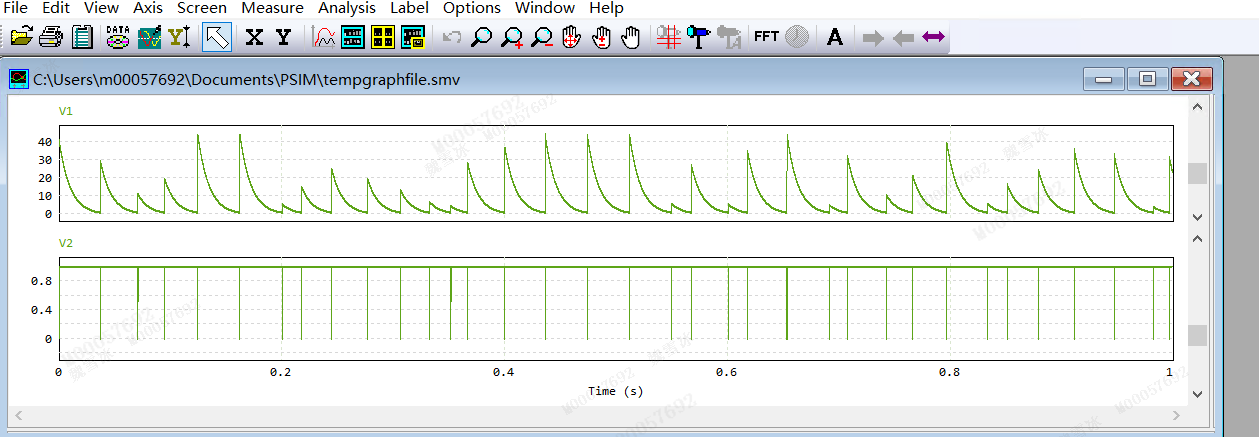Screen dimensions: 1259x437
Task: Click the cyan screen with yellow inset icon
Action: click(x=413, y=38)
